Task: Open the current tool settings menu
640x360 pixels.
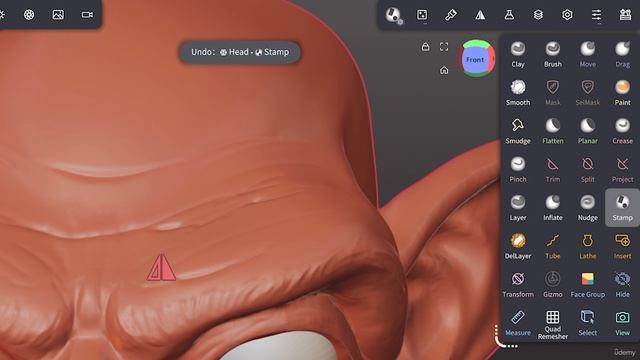Action: [x=393, y=15]
